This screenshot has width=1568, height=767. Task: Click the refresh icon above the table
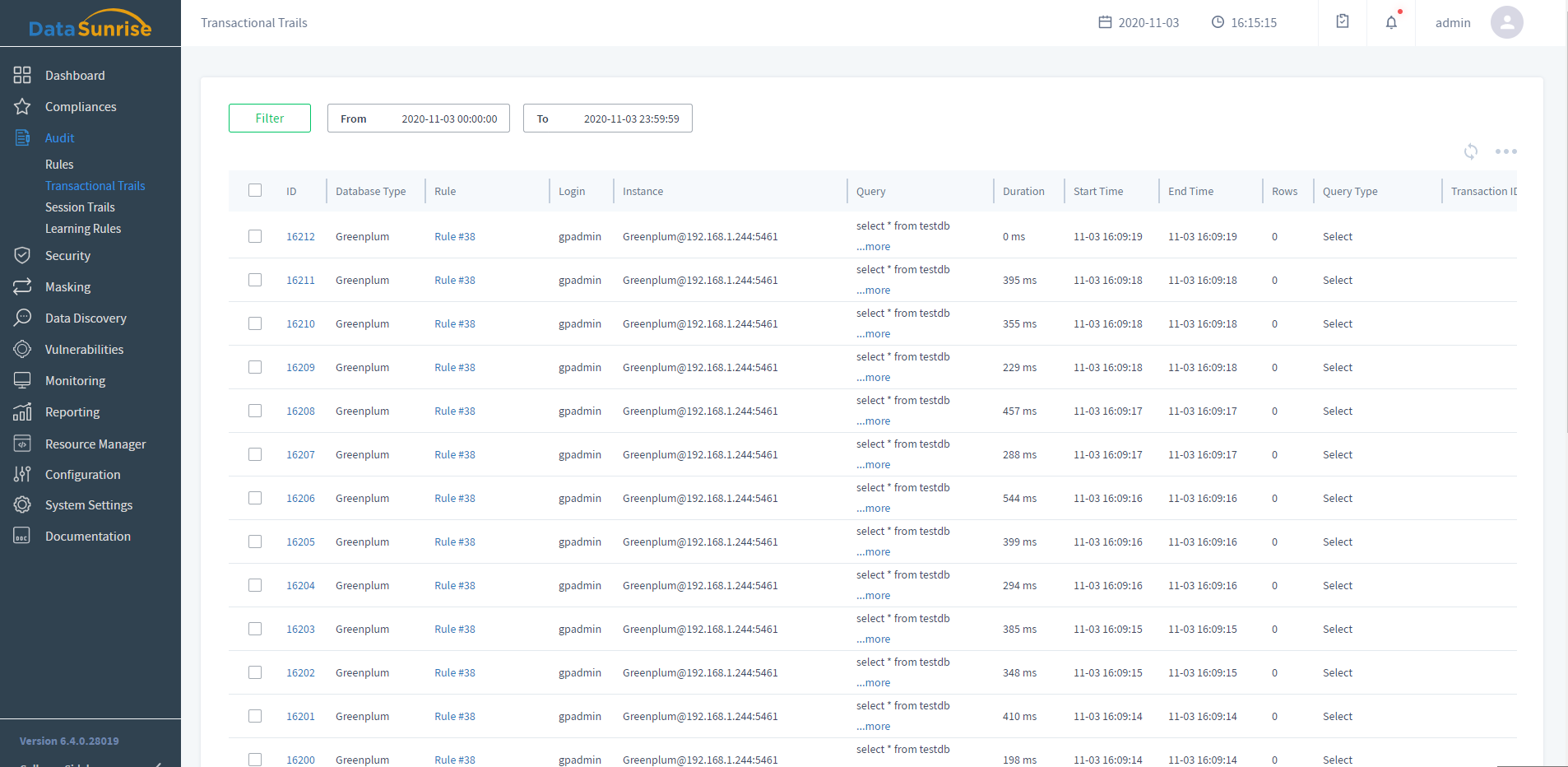tap(1471, 151)
